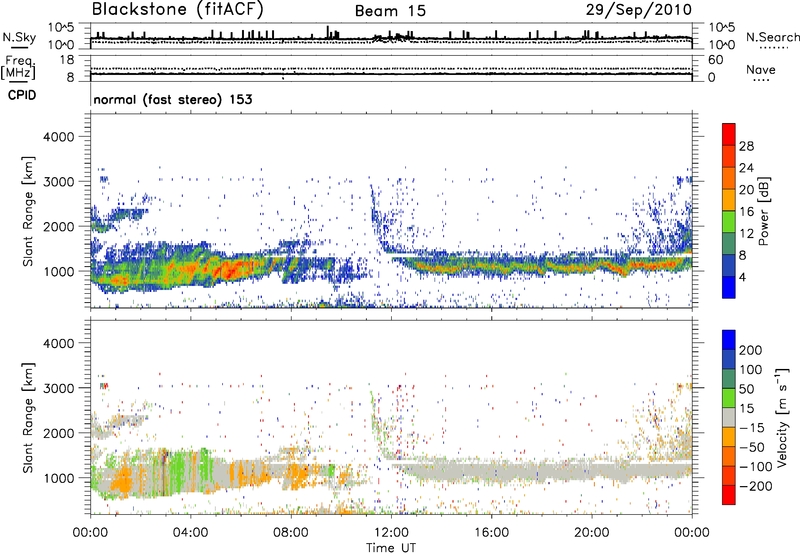Click the '28' Power scale value
Image resolution: width=800 pixels, height=554 pixels.
[746, 146]
